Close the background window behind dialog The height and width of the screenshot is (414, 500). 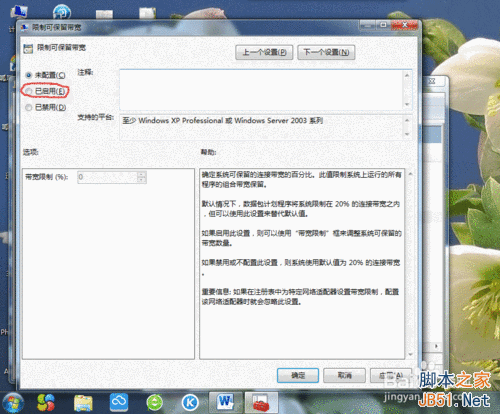point(432,81)
